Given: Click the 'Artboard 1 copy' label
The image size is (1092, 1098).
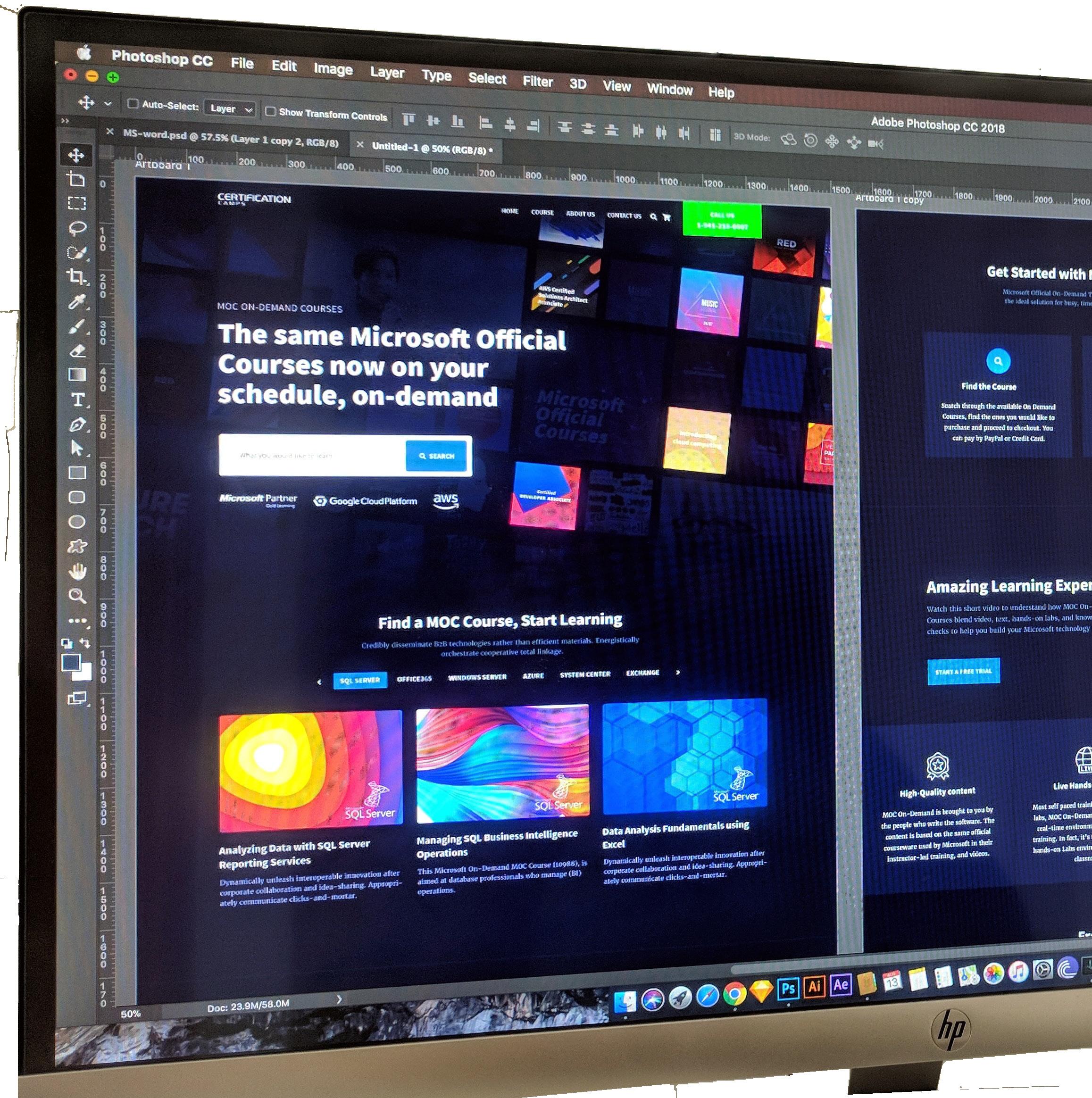Looking at the screenshot, I should 890,199.
